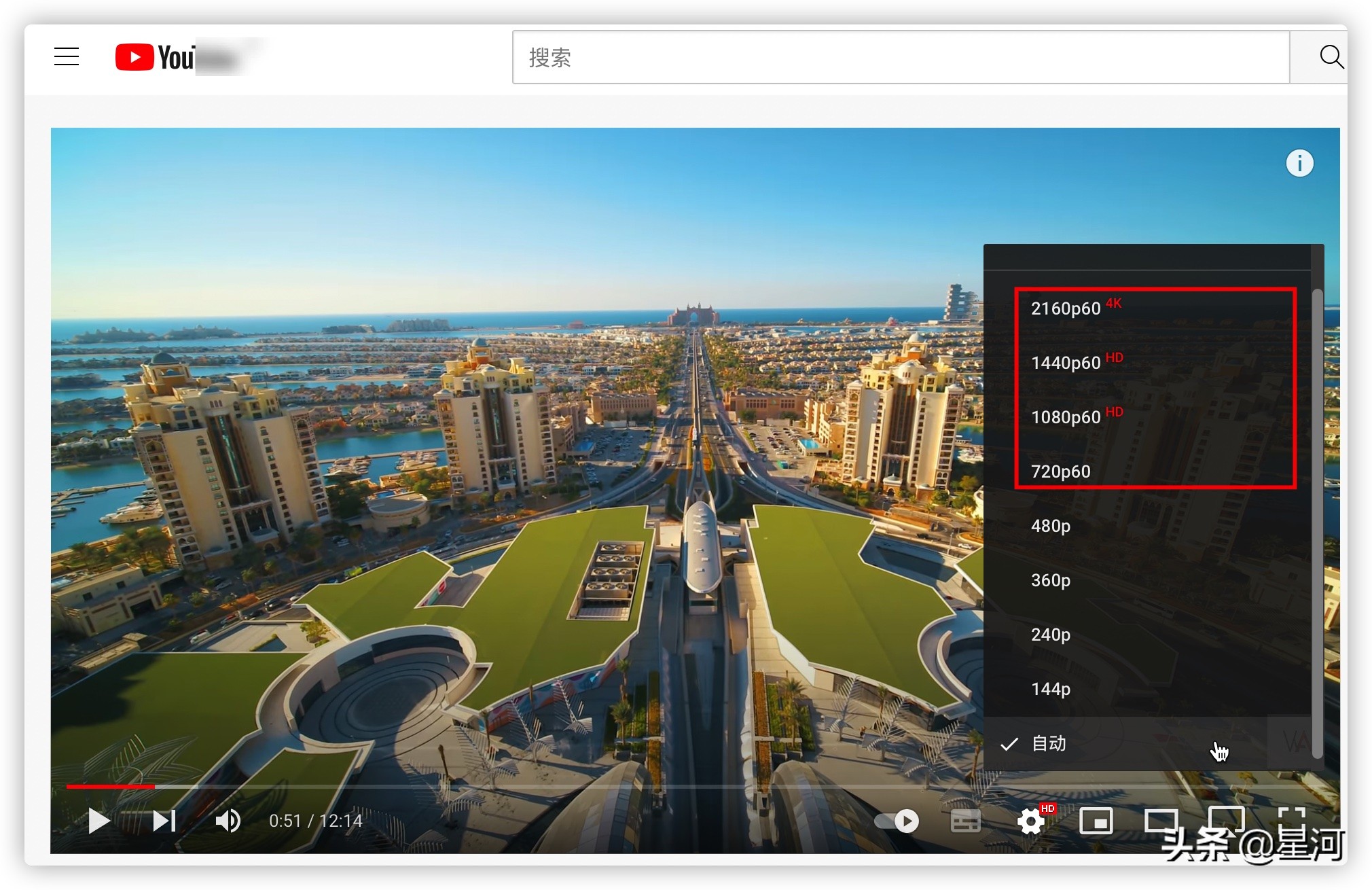
Task: Toggle subtitles/closed captions
Action: (x=965, y=821)
